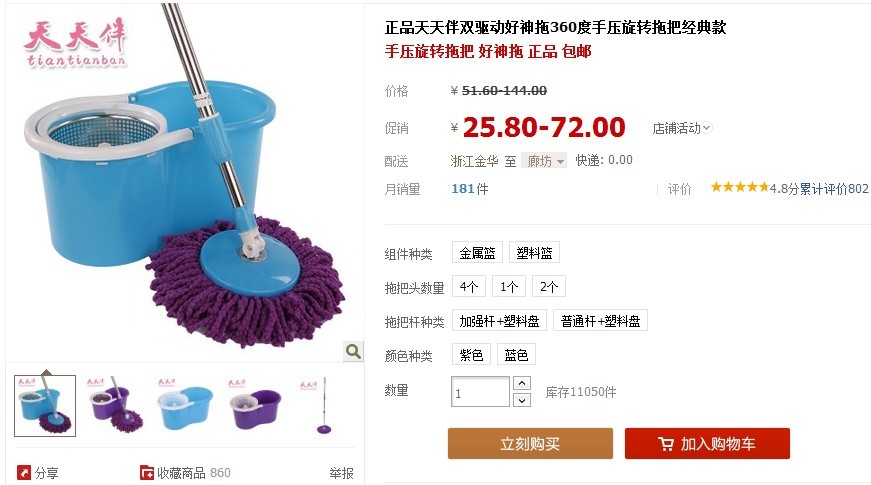This screenshot has height=485, width=871.
Task: Click the quantity input field
Action: point(480,392)
